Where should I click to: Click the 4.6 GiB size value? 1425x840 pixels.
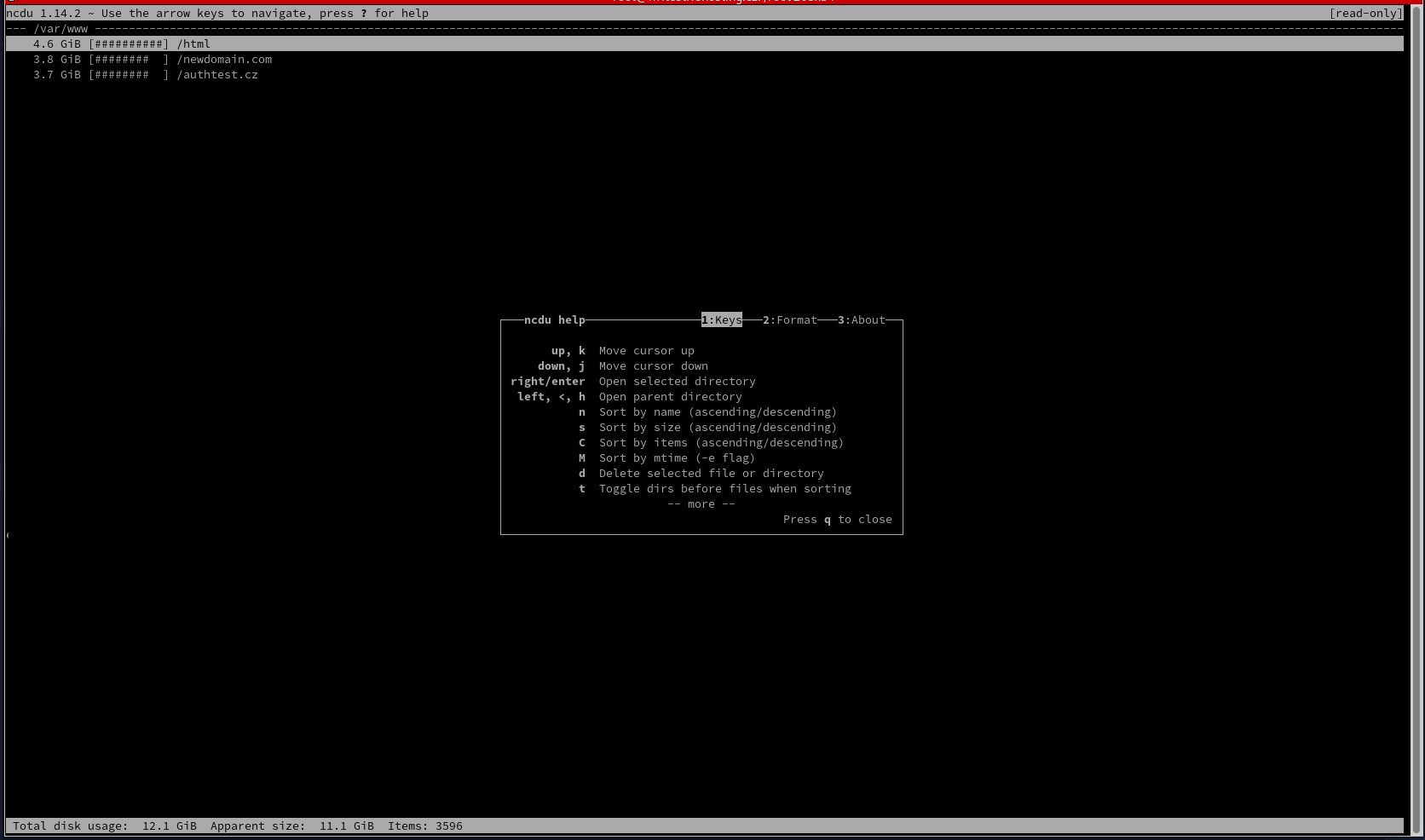tap(57, 43)
